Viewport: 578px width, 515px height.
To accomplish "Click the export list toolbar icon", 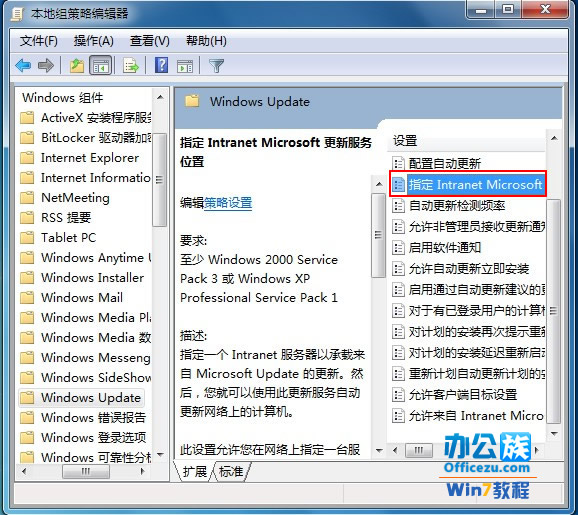I will coord(131,66).
